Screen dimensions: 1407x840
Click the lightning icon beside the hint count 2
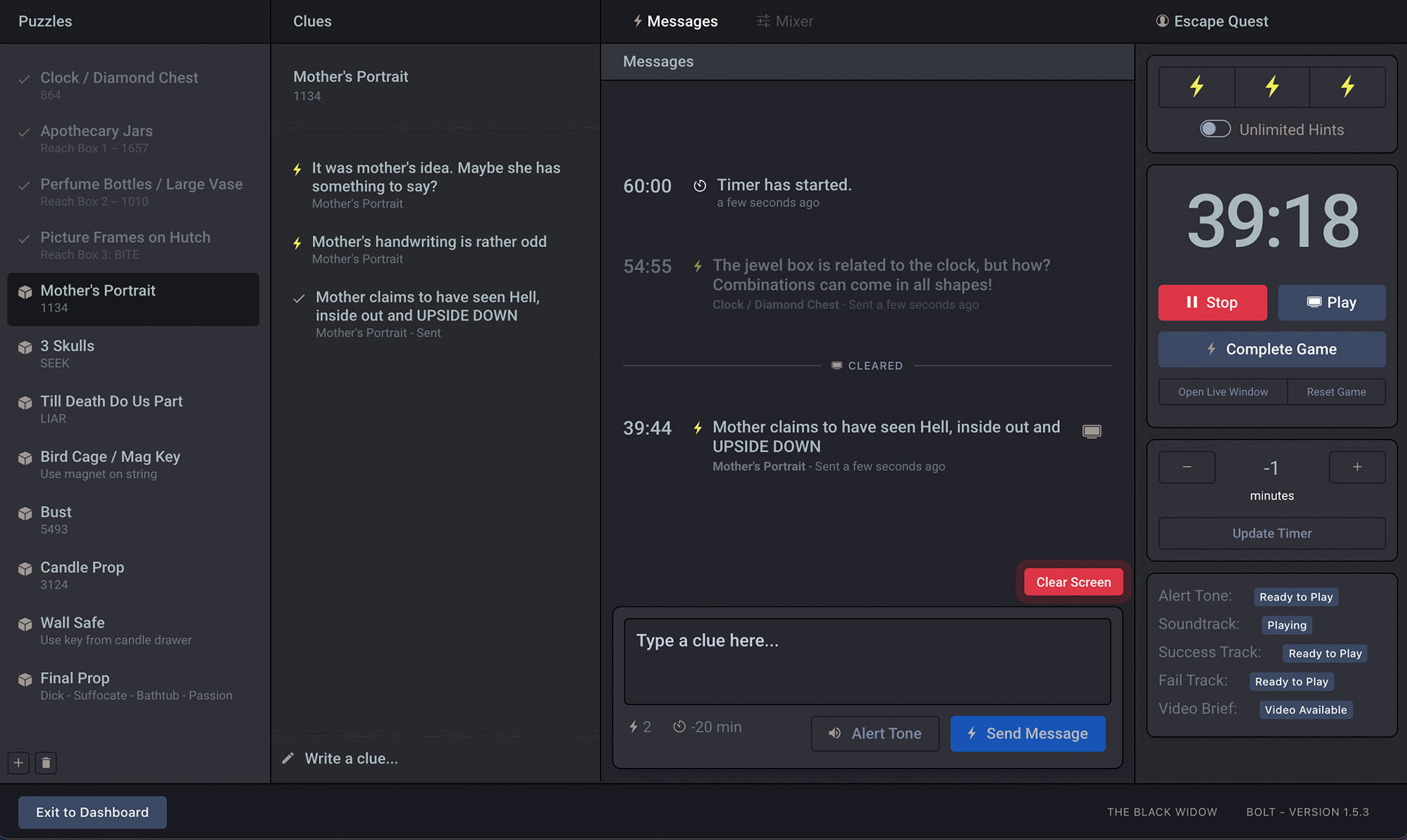pyautogui.click(x=634, y=726)
